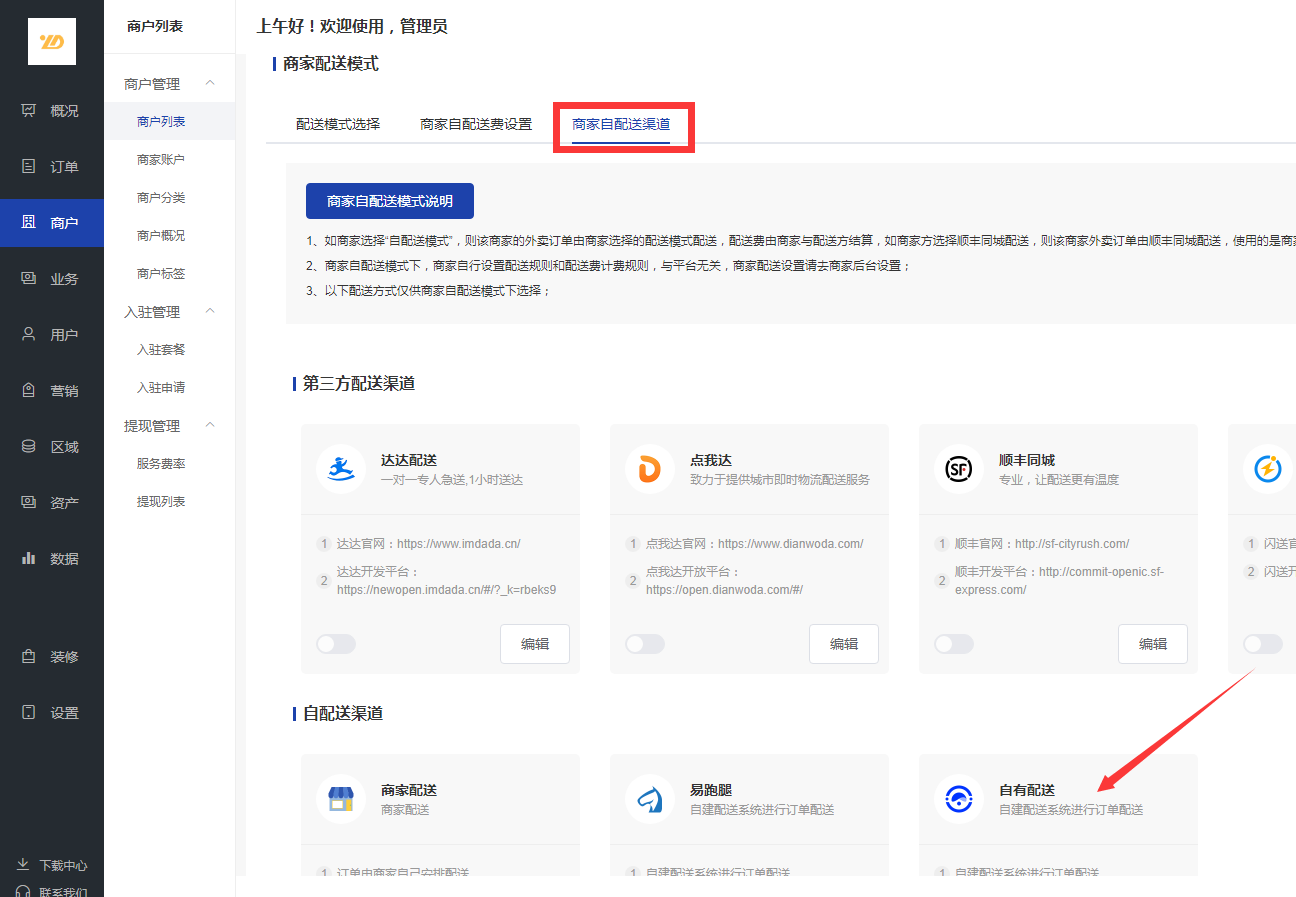
Task: Click the 易跑腿 card title
Action: click(711, 790)
